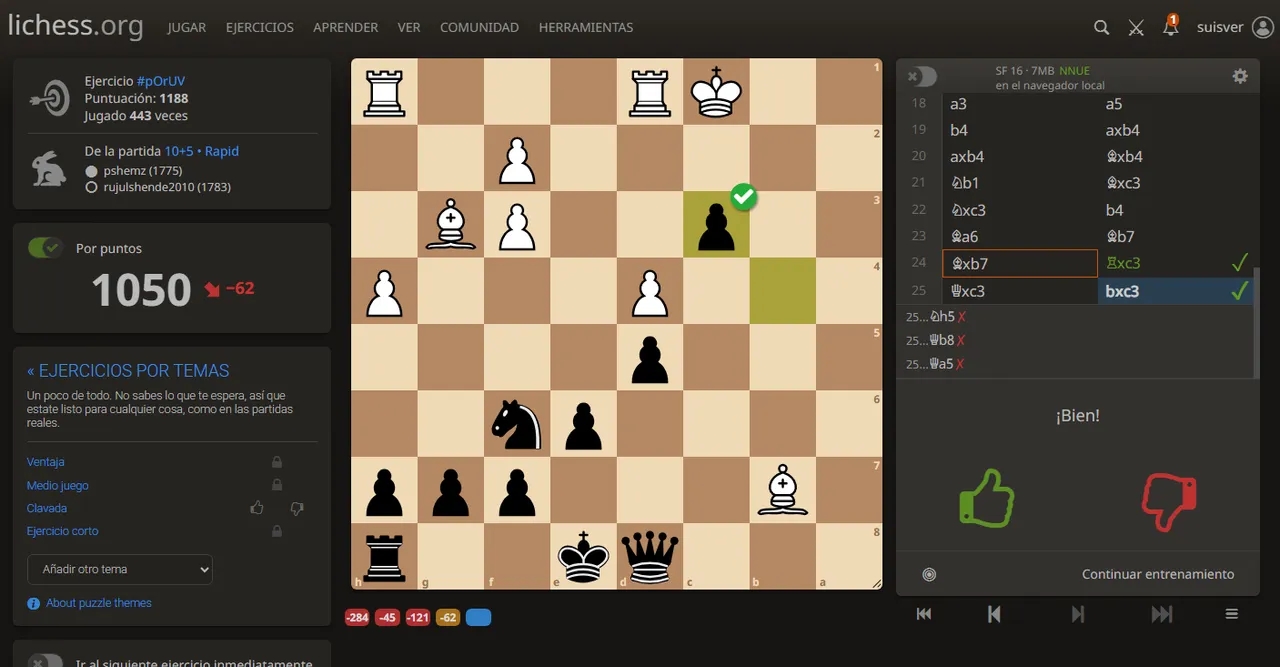The width and height of the screenshot is (1280, 667).
Task: Select move 18 a3 in move list
Action: click(1020, 104)
